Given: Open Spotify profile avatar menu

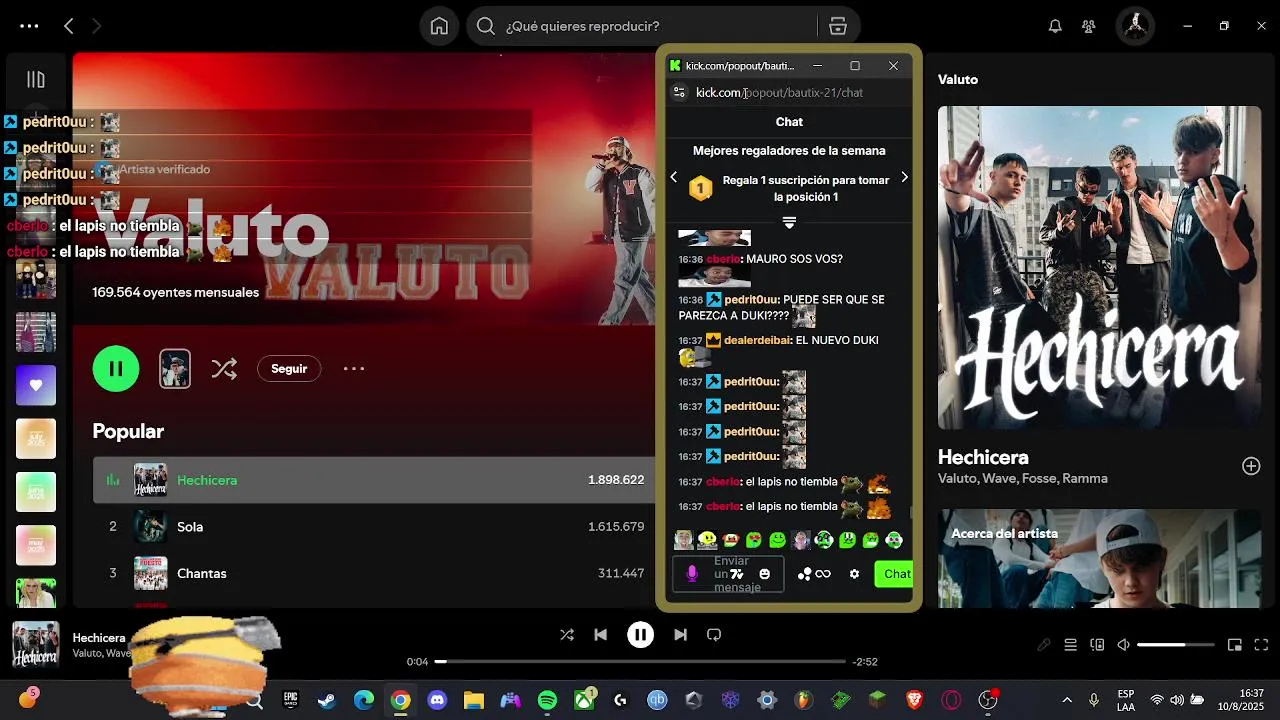Looking at the screenshot, I should [1135, 26].
